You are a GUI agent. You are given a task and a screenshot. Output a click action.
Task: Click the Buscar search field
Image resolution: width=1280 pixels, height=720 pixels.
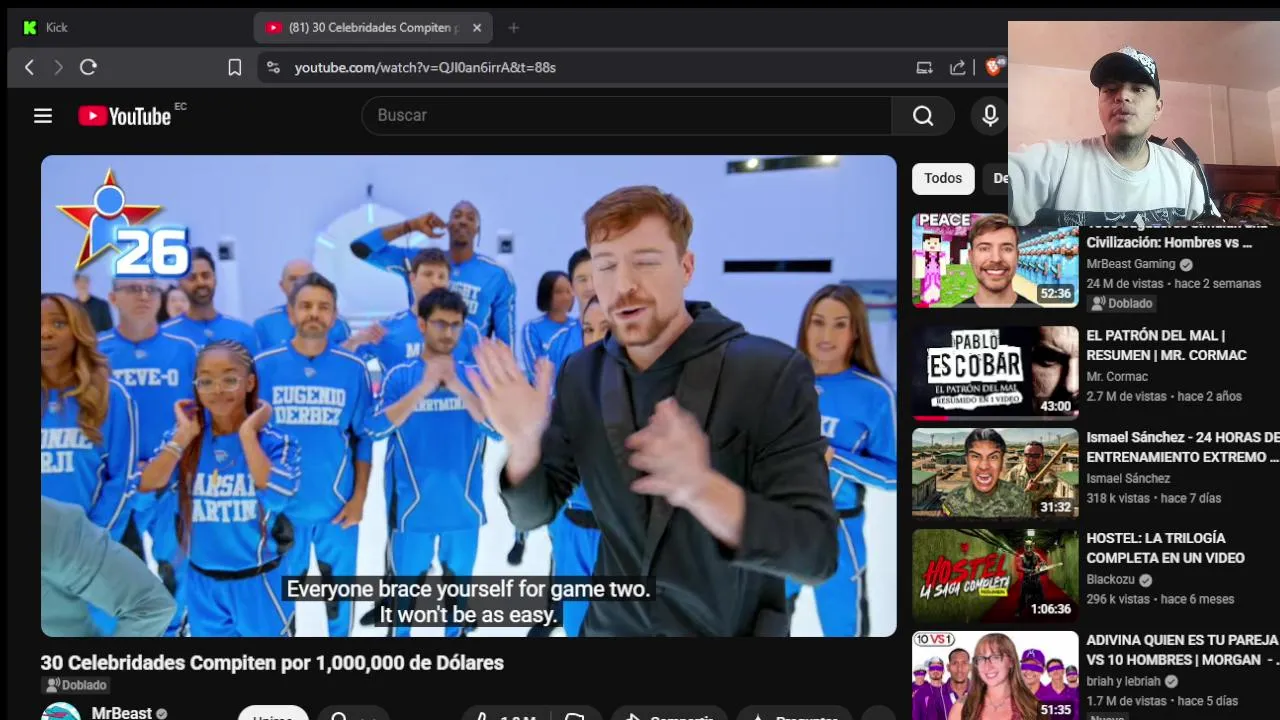(x=627, y=116)
